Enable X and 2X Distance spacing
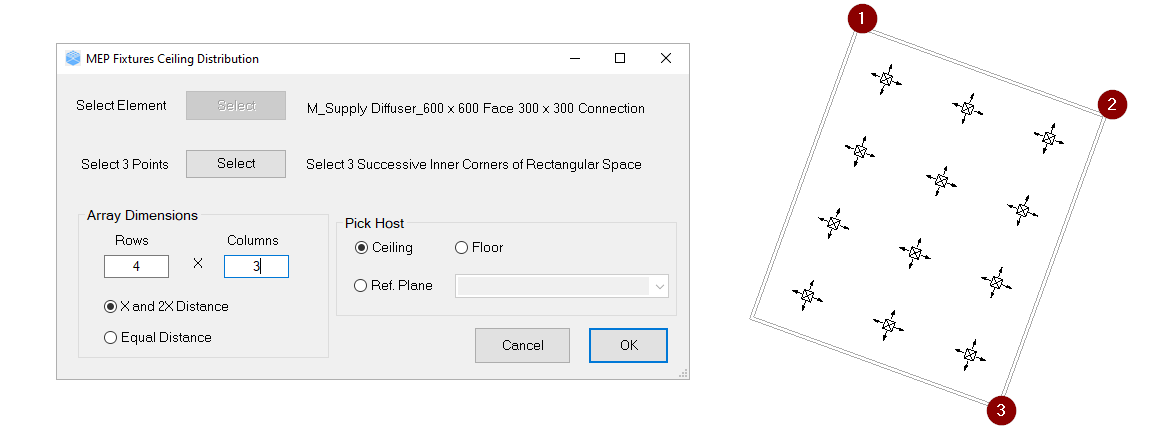 111,307
